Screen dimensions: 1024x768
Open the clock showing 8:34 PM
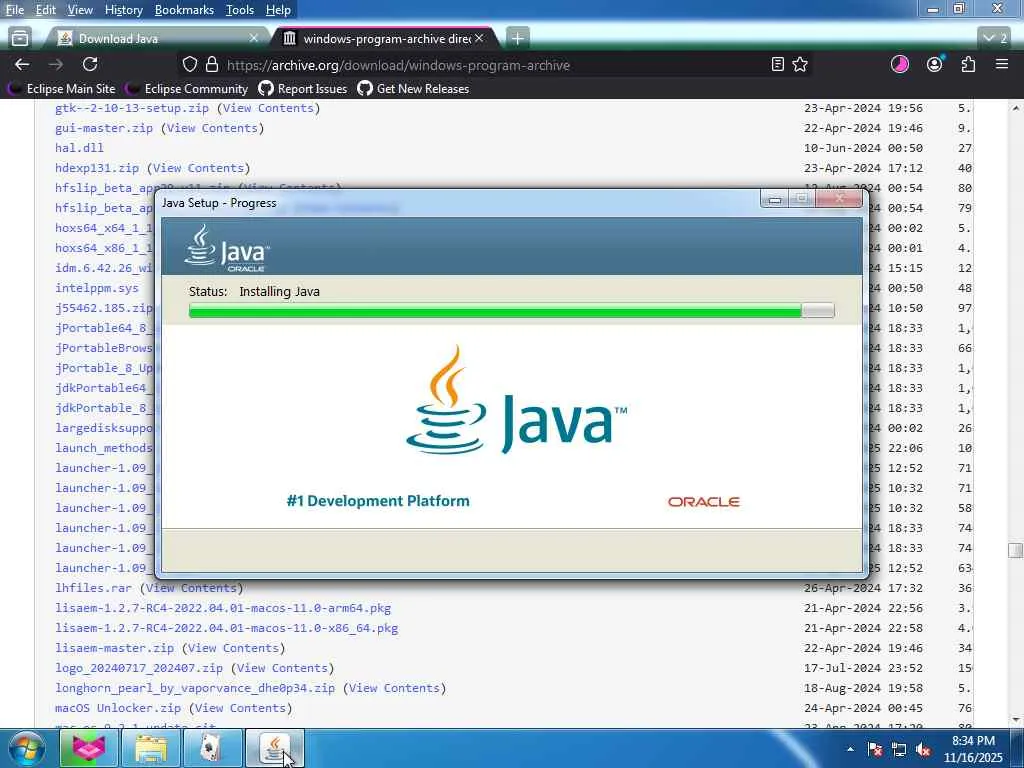(973, 749)
